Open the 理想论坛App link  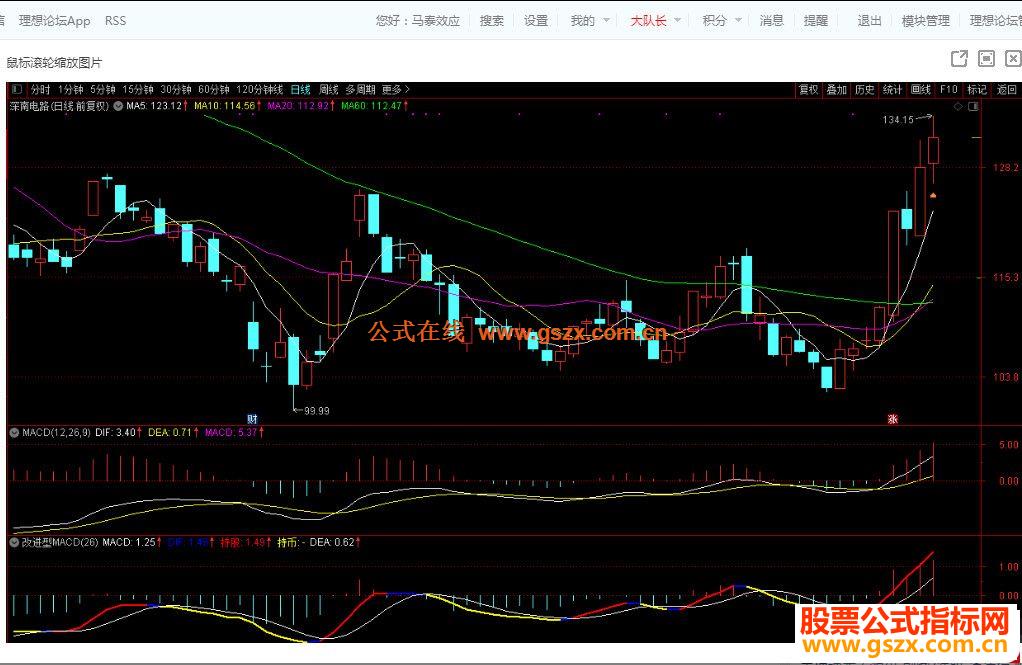tap(55, 21)
